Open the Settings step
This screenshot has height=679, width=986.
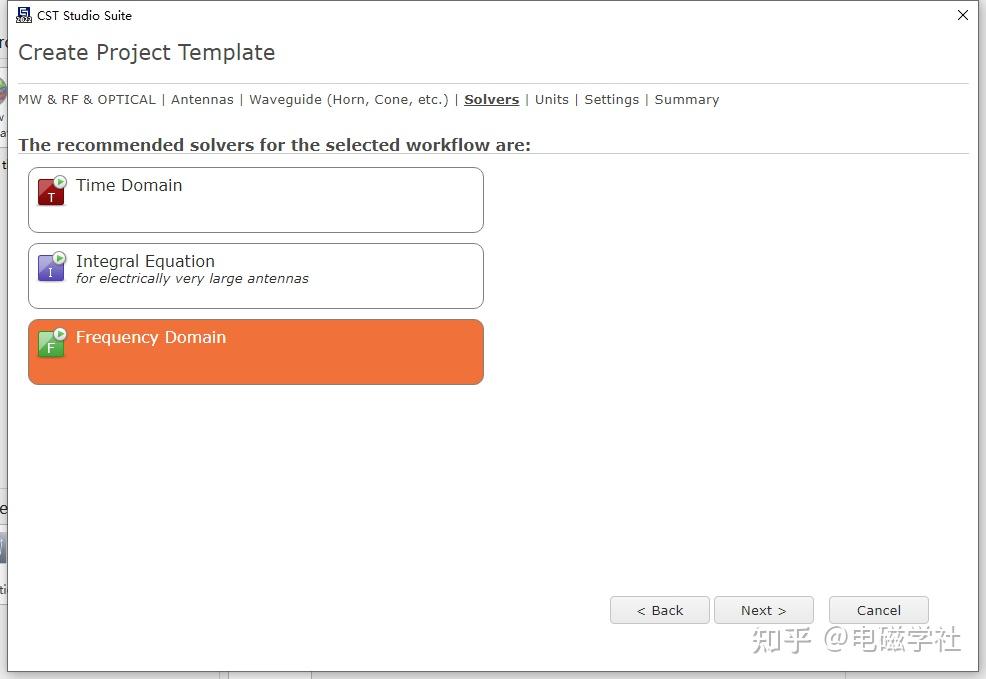(611, 99)
